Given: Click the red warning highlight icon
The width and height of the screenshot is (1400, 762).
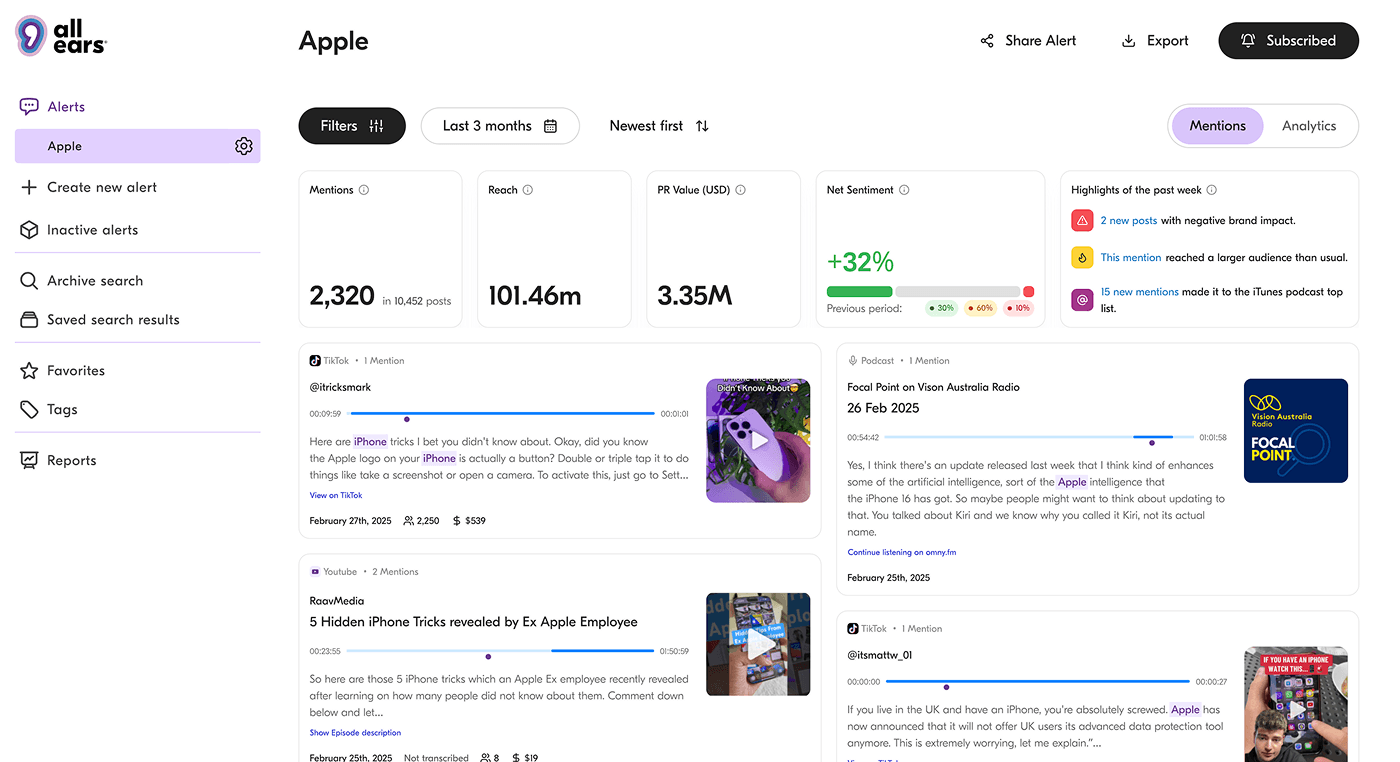Looking at the screenshot, I should 1082,220.
